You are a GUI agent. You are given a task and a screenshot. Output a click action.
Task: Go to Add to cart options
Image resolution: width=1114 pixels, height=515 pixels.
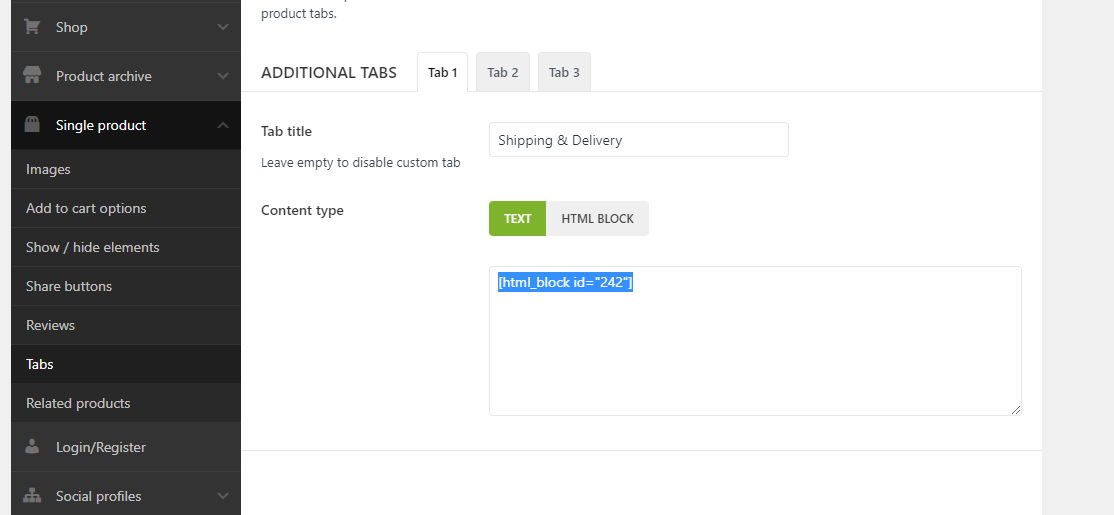pos(86,208)
